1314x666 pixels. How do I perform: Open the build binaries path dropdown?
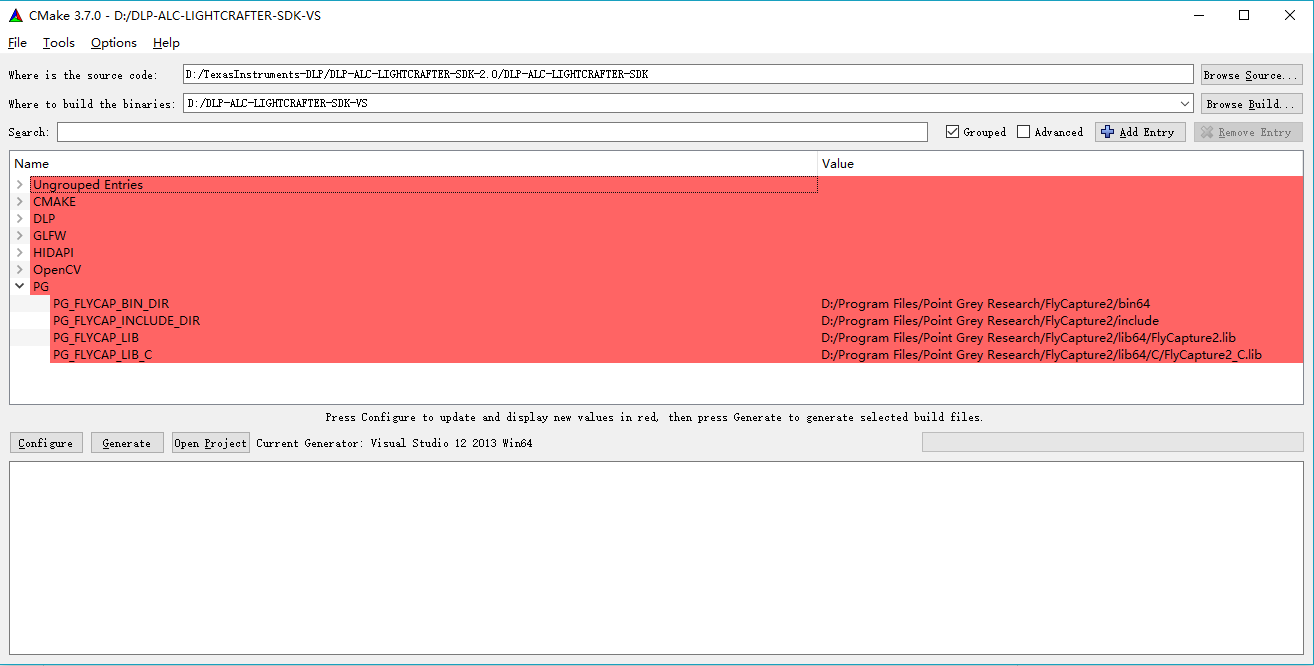[x=1185, y=103]
